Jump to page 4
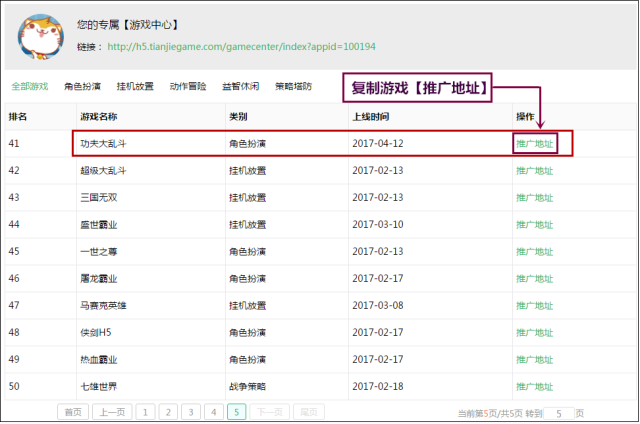This screenshot has height=424, width=640. (213, 412)
